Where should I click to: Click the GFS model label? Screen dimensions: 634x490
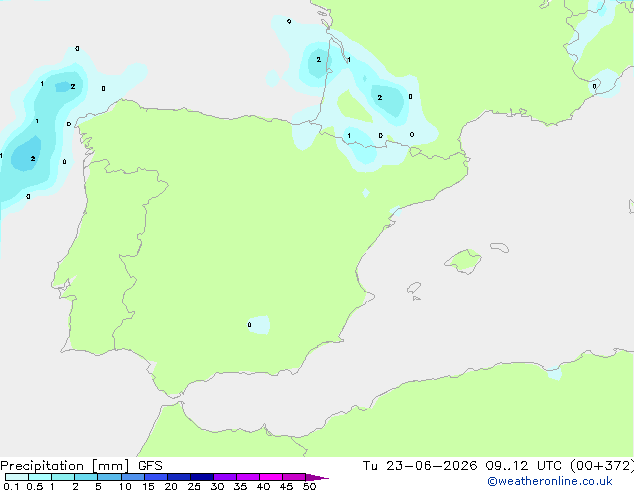(150, 466)
